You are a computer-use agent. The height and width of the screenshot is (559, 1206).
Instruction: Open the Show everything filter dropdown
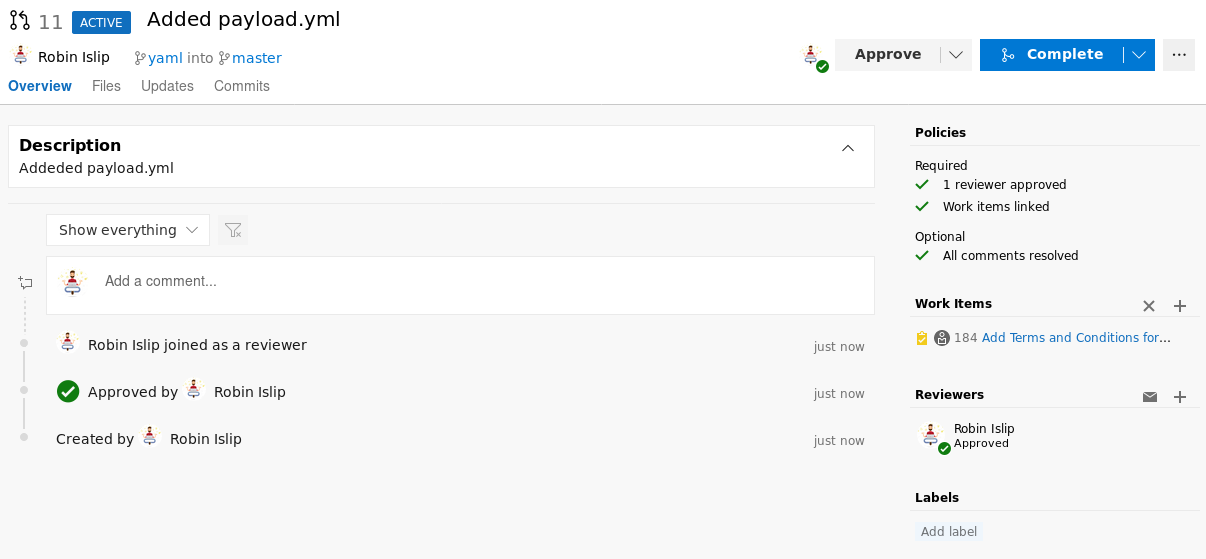pos(128,230)
